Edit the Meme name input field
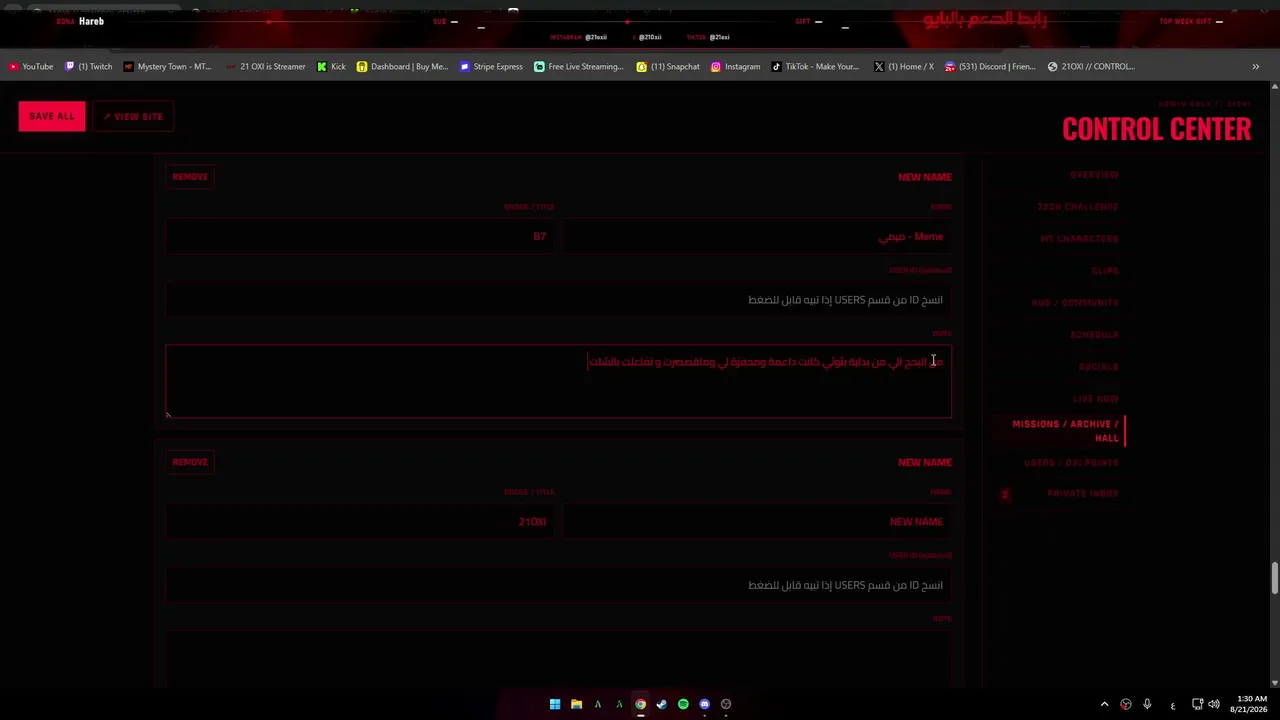This screenshot has width=1280, height=720. click(757, 237)
